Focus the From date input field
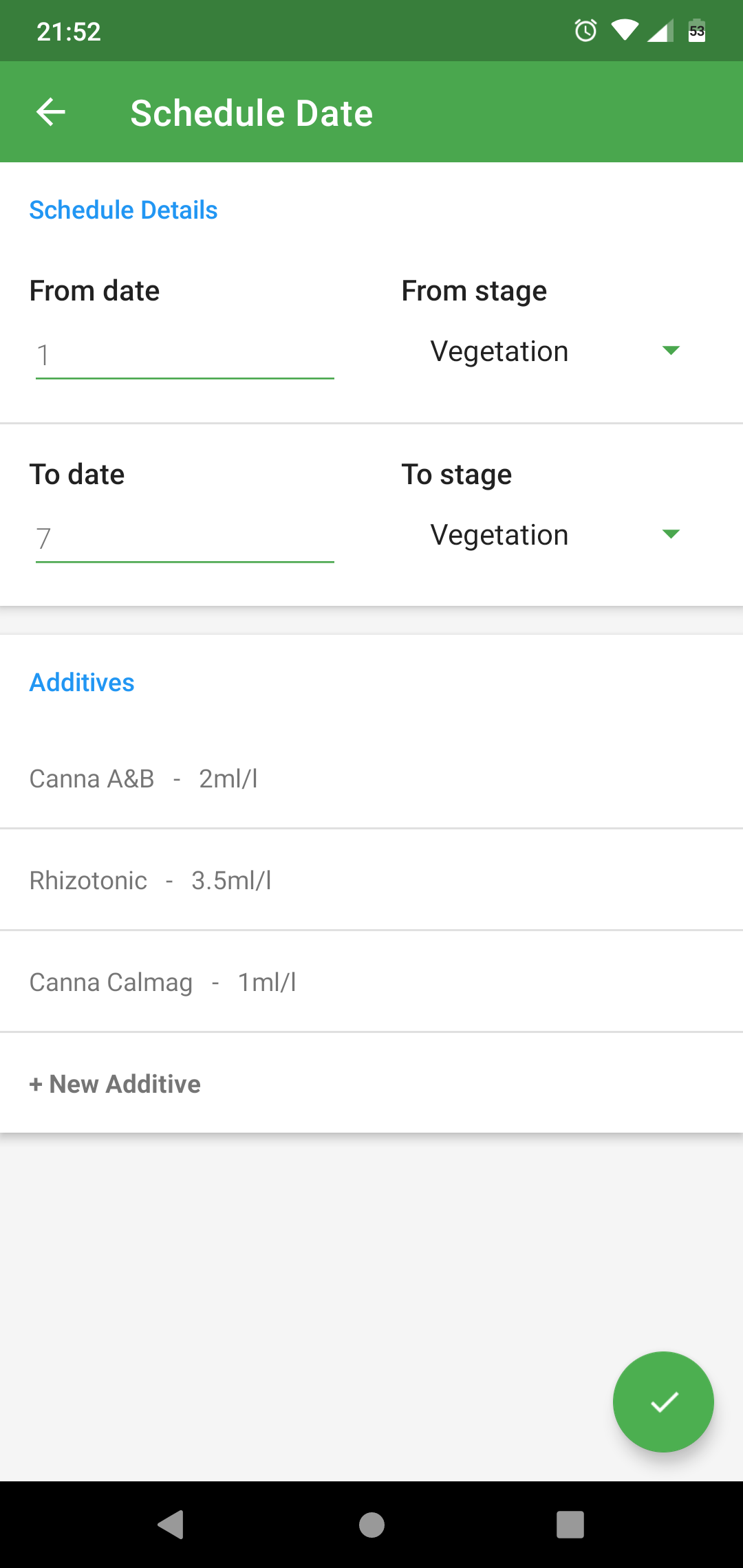743x1568 pixels. [184, 356]
